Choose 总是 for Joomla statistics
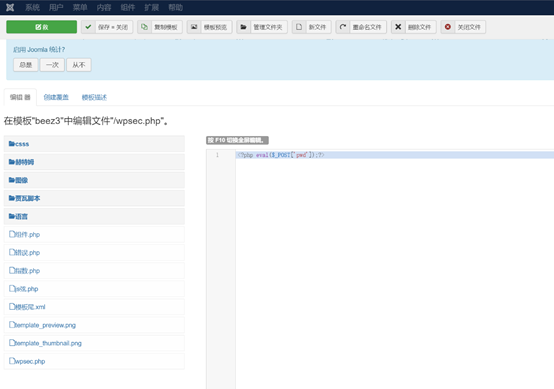The height and width of the screenshot is (389, 554). click(26, 65)
